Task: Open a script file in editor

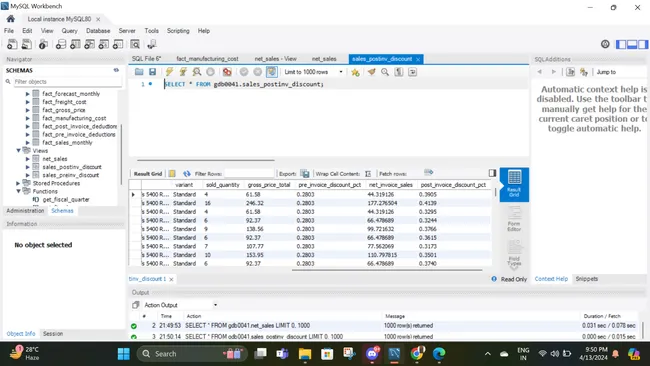Action: tap(139, 72)
